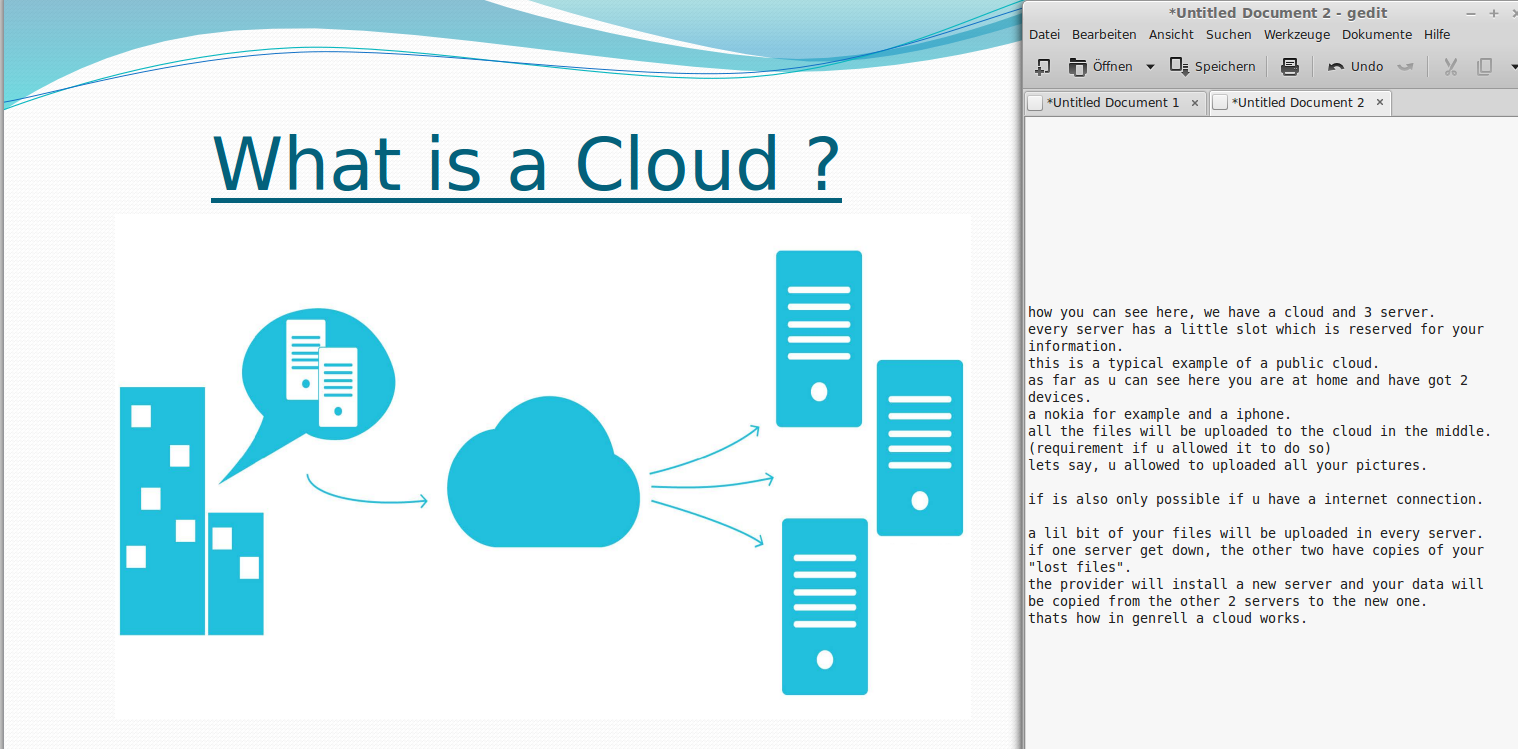The width and height of the screenshot is (1518, 749).
Task: Select the Untitled Document 2 tab
Action: pos(1297,103)
